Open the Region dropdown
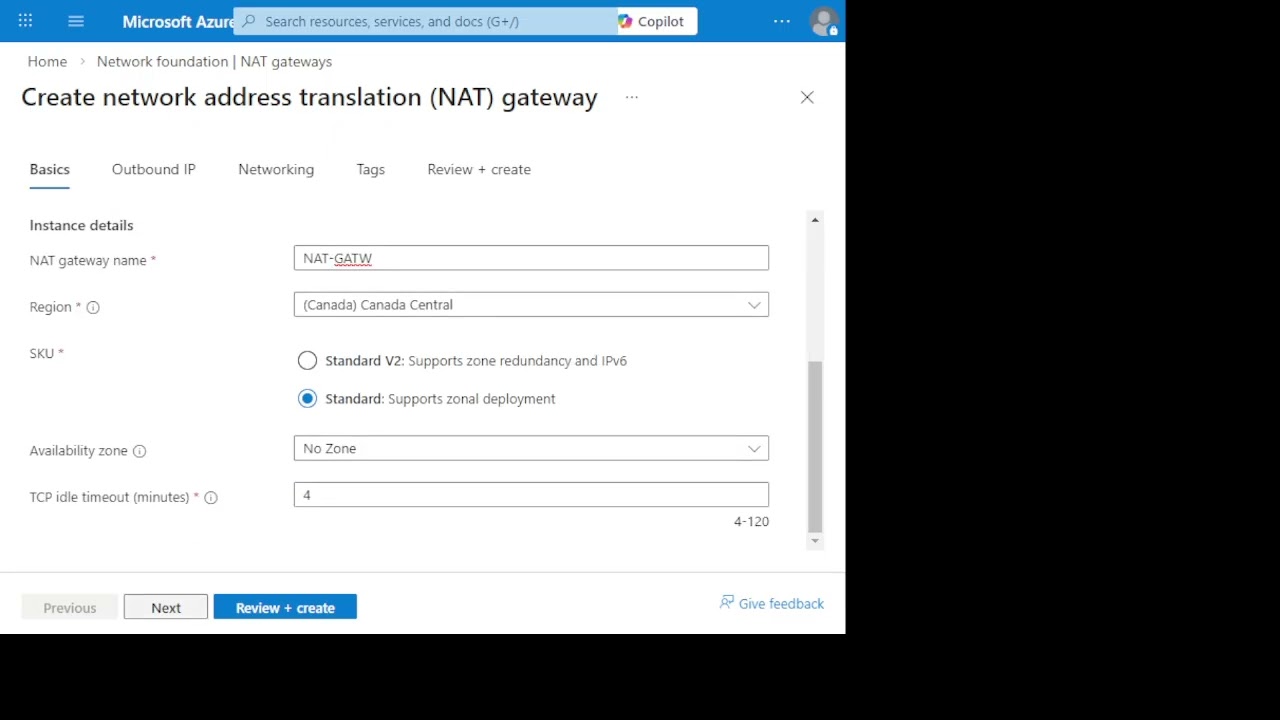The image size is (1280, 720). click(531, 305)
